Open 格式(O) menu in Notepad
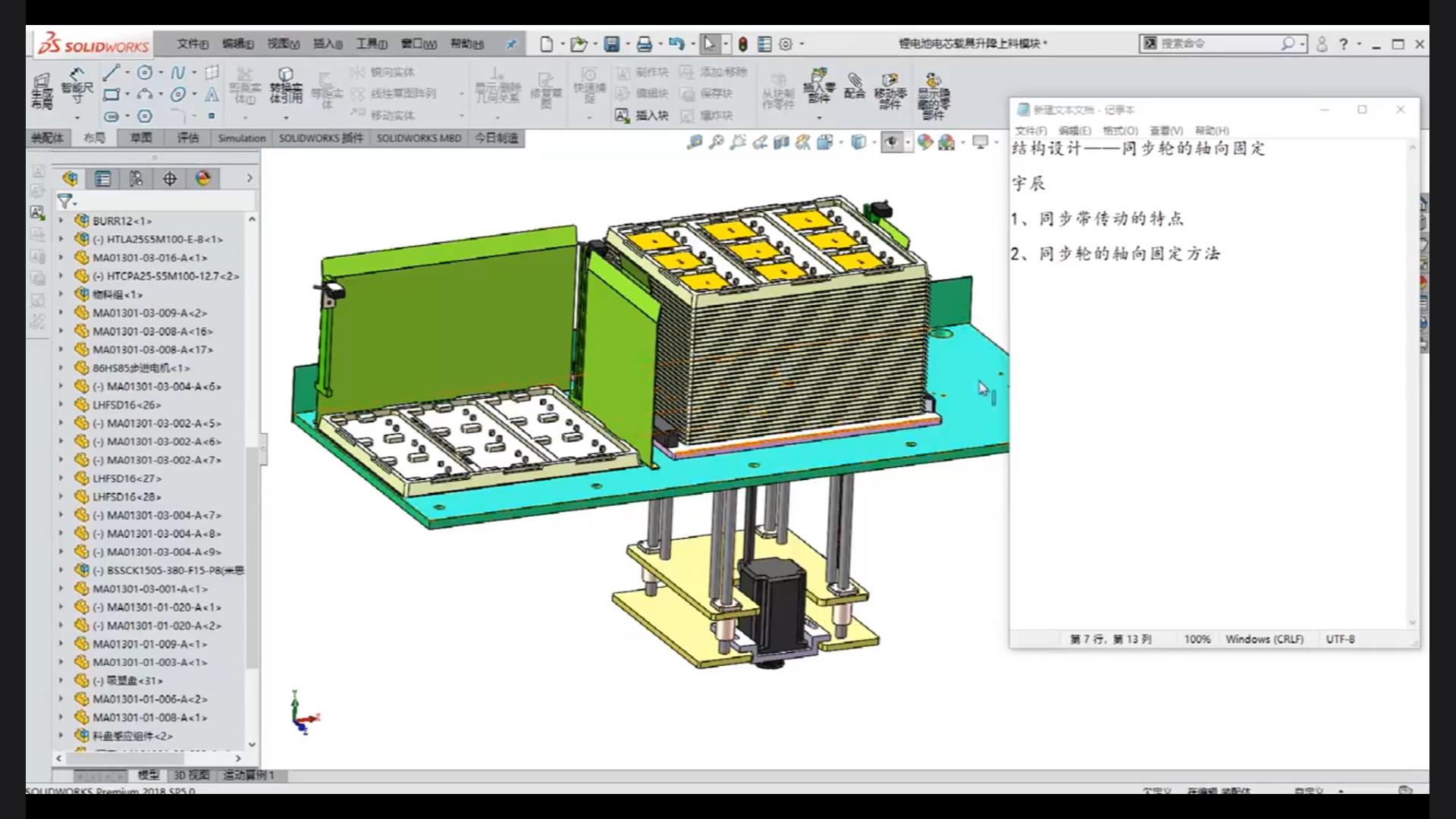Viewport: 1456px width, 819px height. (x=1120, y=130)
